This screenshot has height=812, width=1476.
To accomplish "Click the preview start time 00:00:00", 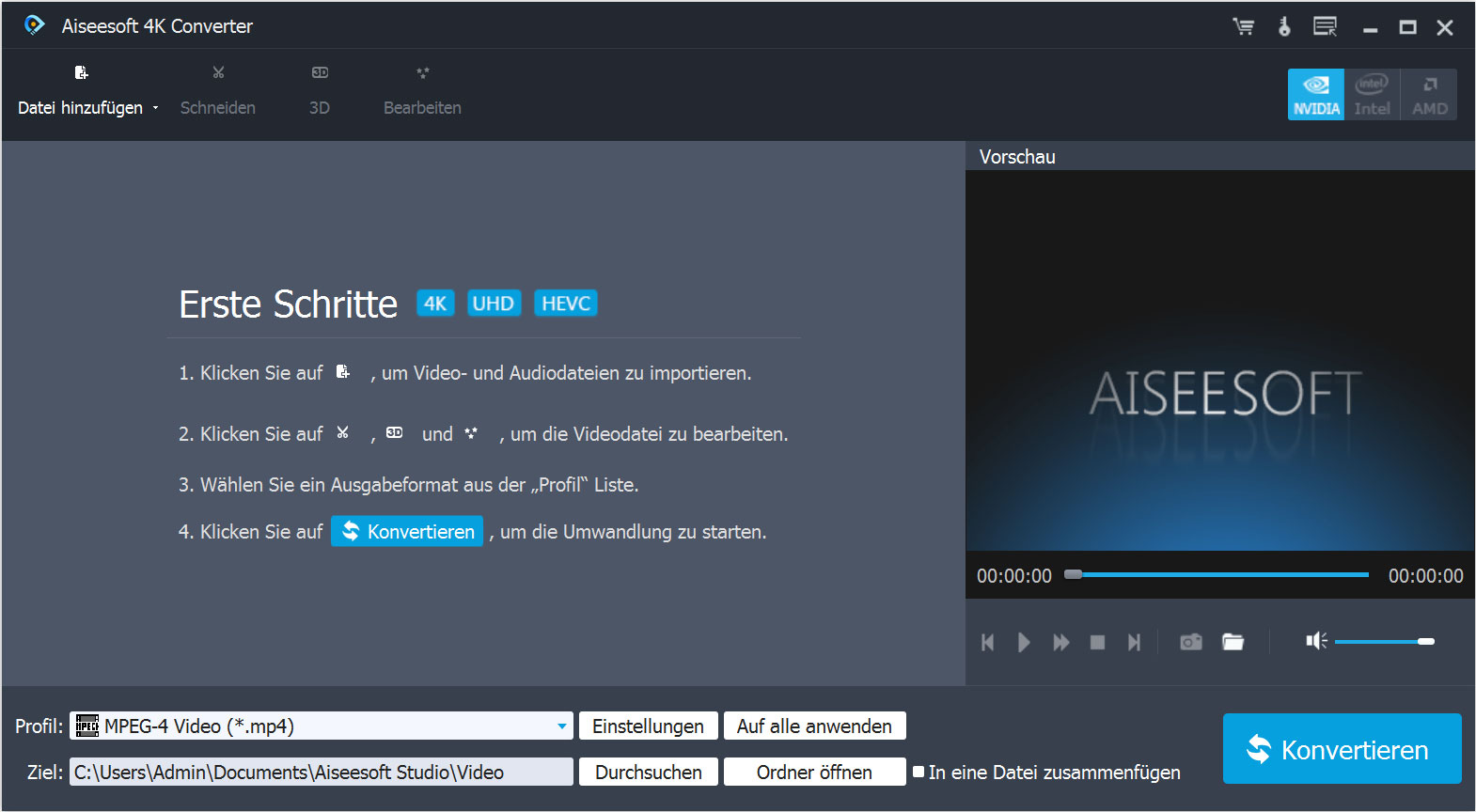I will [x=1013, y=575].
